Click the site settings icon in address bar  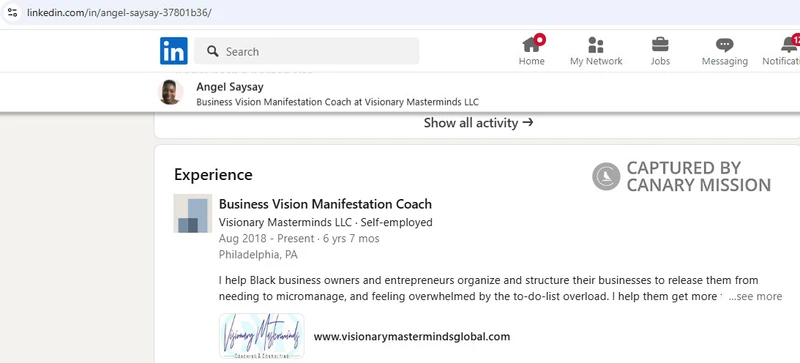pos(12,12)
